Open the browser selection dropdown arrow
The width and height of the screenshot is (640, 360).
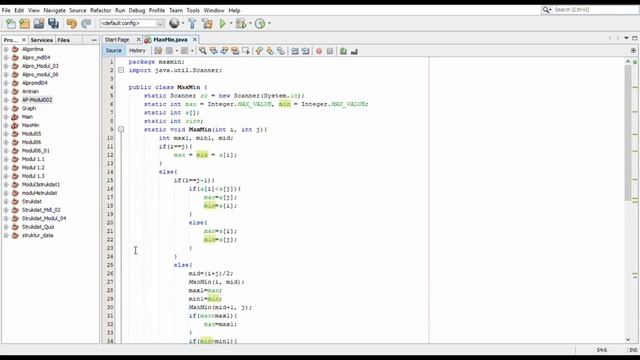click(182, 24)
